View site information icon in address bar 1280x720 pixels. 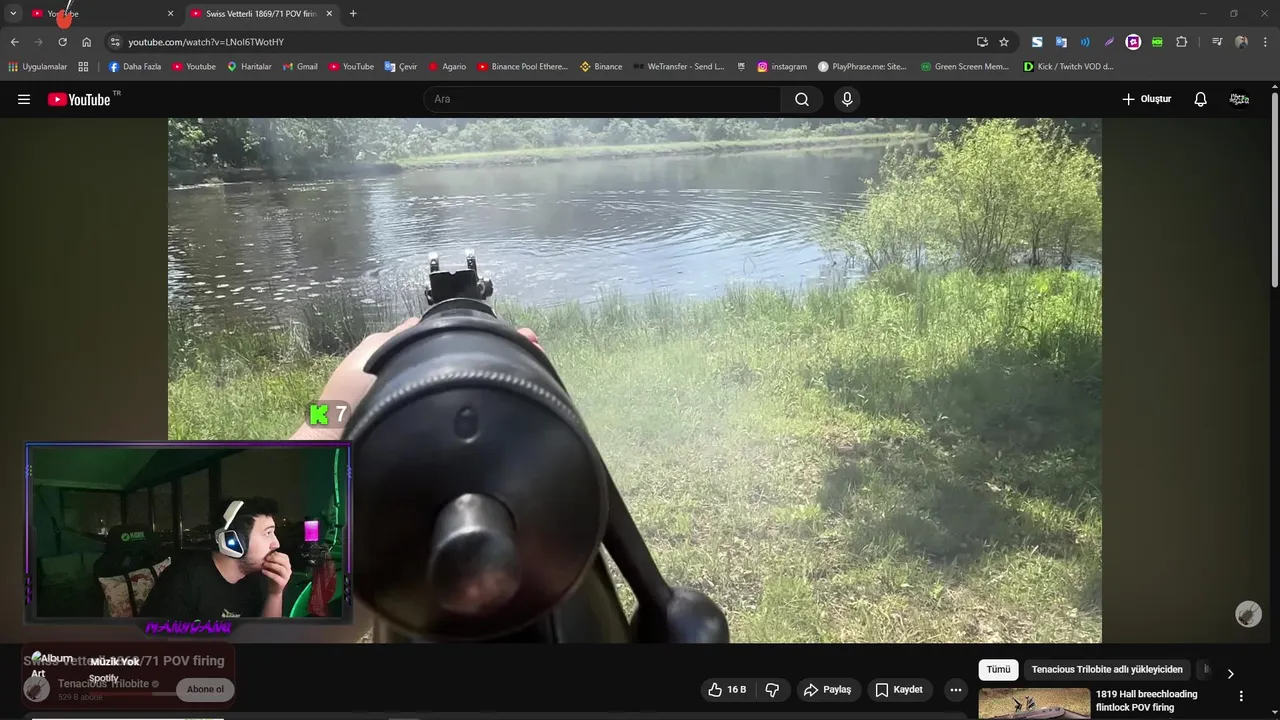pyautogui.click(x=115, y=42)
